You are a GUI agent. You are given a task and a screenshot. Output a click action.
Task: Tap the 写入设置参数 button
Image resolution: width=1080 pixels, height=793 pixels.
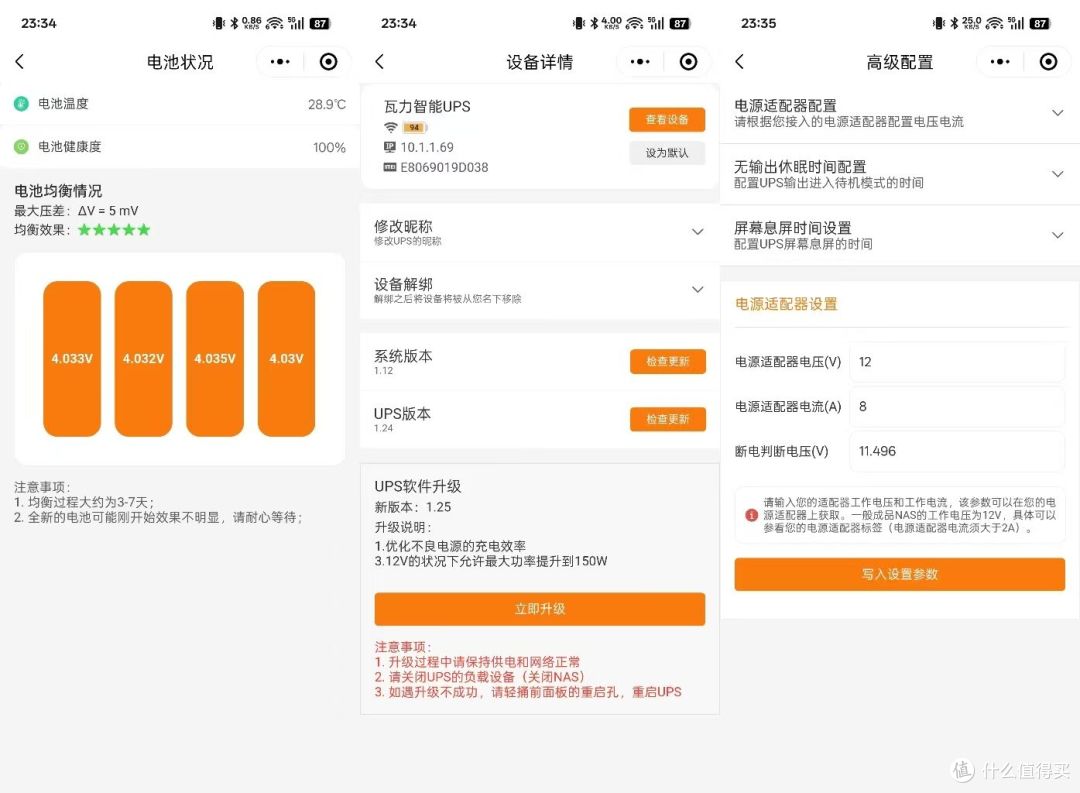click(900, 575)
